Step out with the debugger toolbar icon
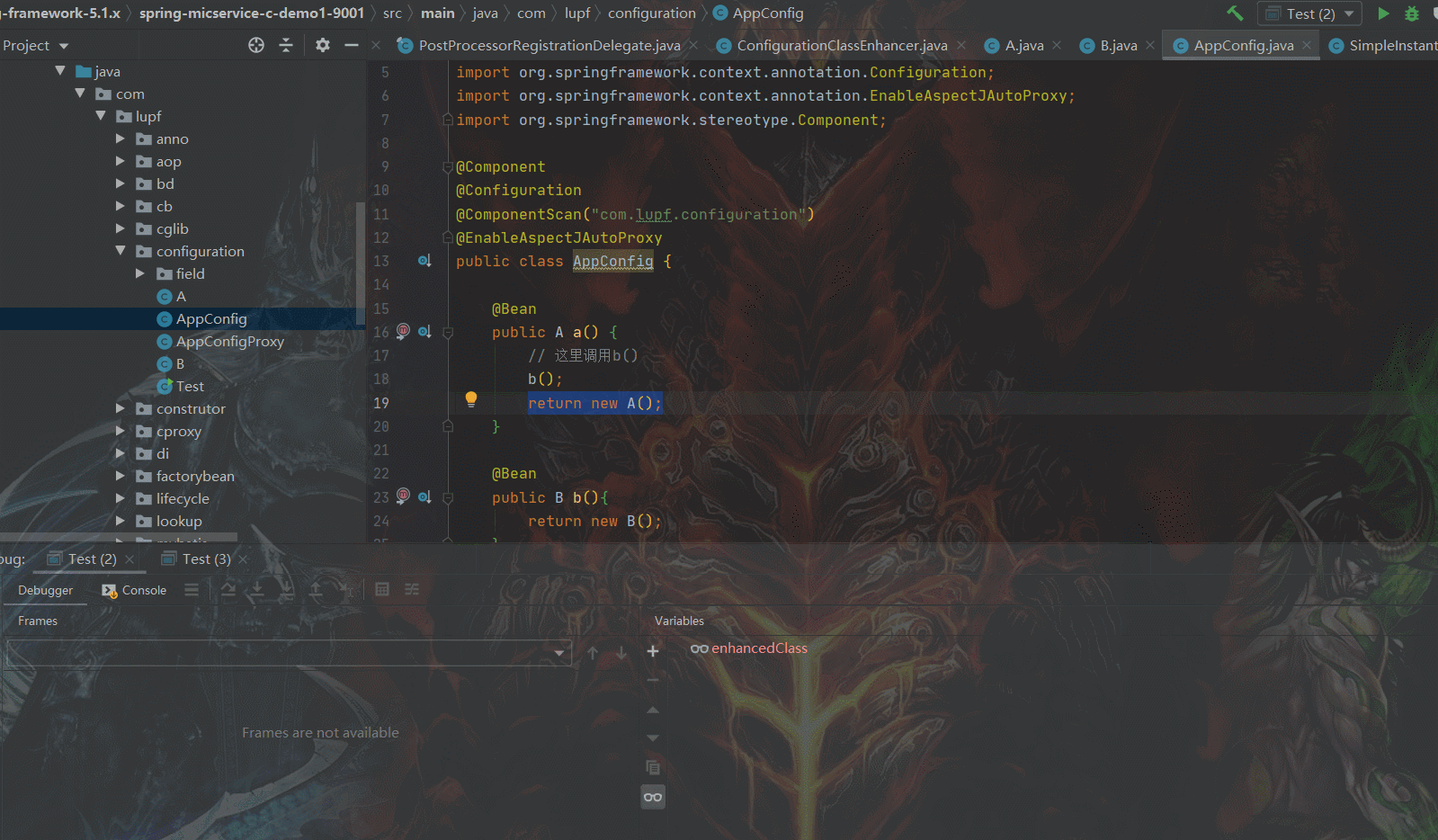This screenshot has height=840, width=1438. [316, 590]
